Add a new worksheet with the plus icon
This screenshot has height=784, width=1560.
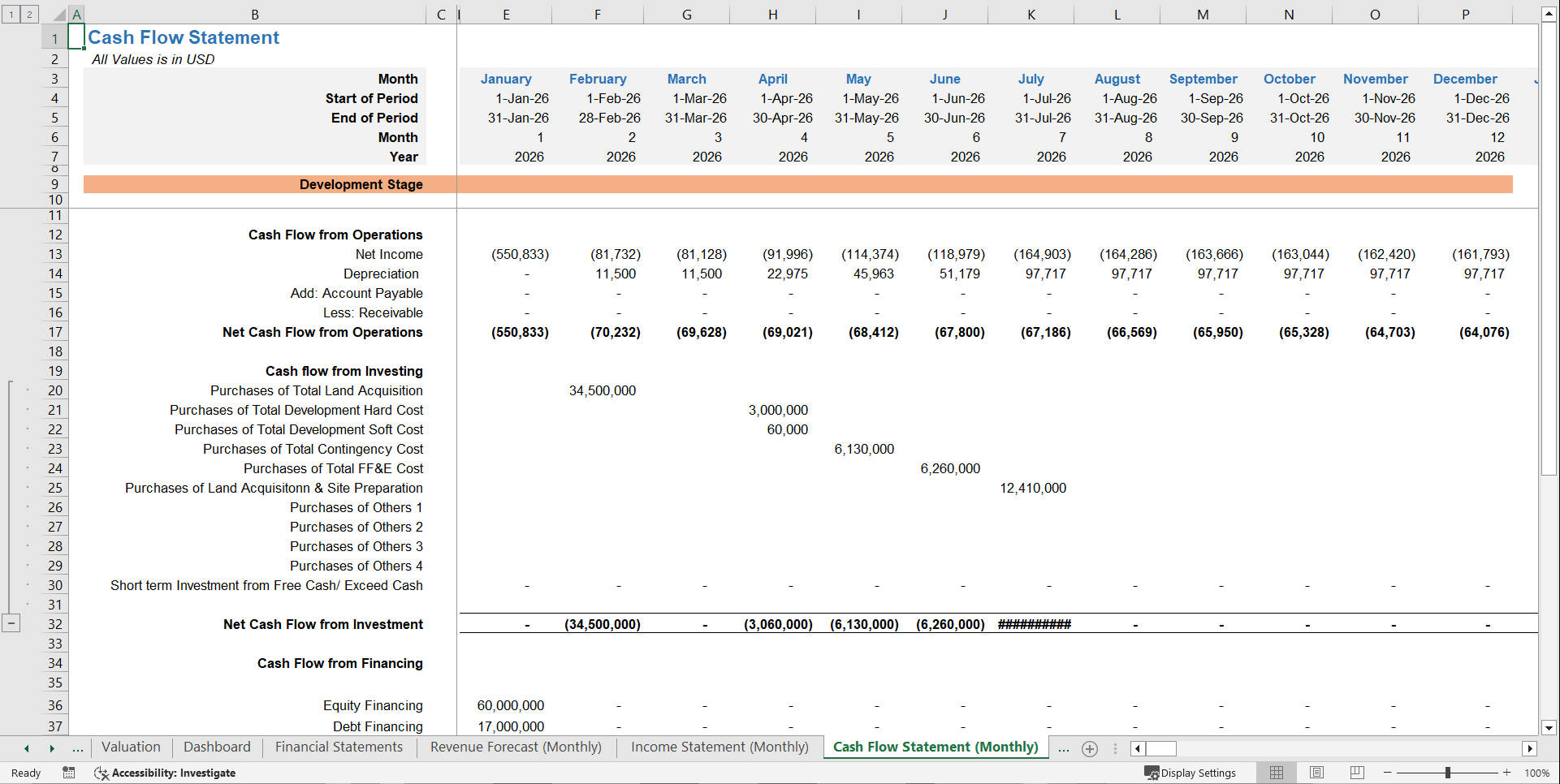pos(1089,748)
